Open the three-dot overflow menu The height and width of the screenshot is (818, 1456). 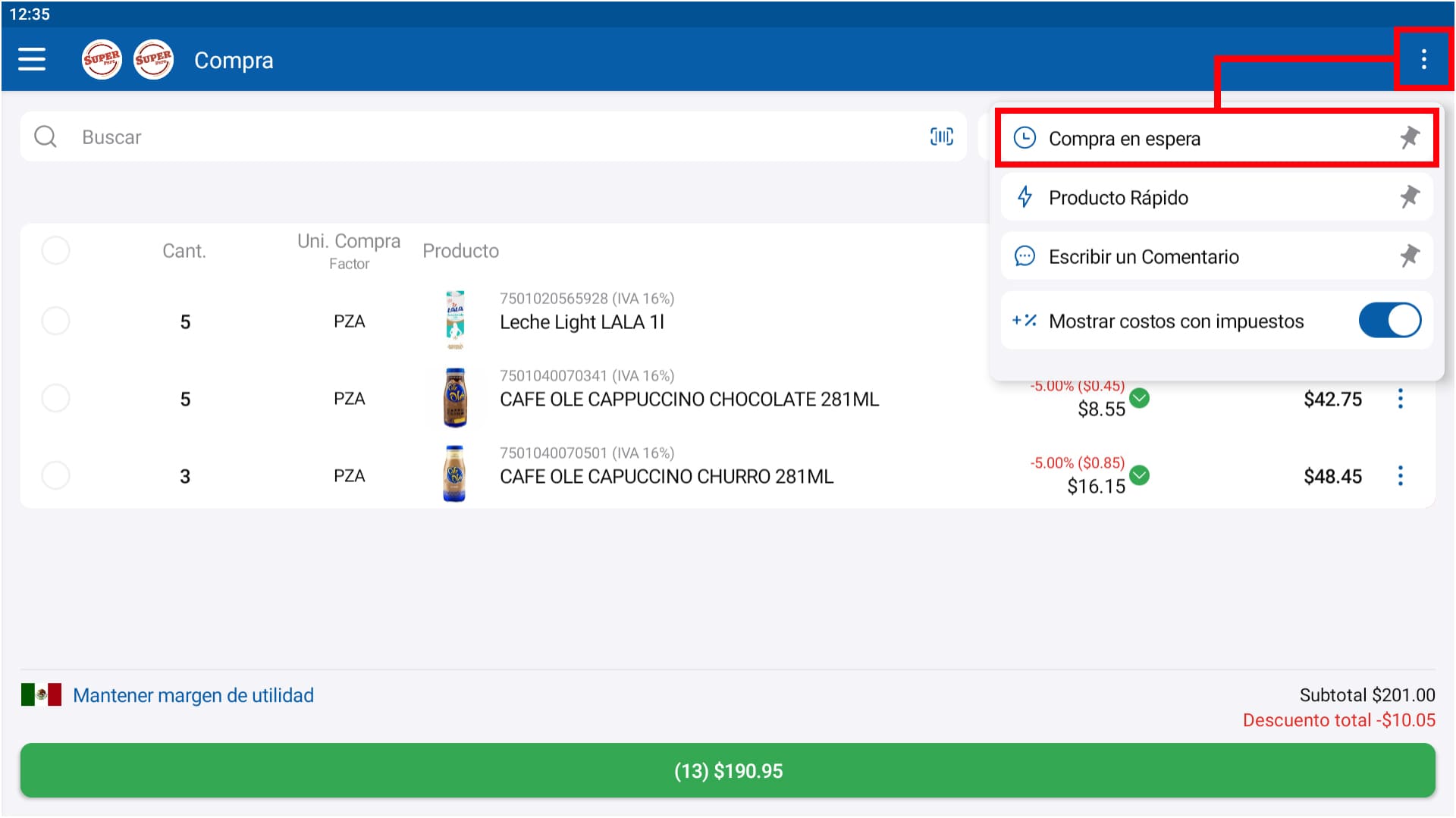pyautogui.click(x=1425, y=59)
